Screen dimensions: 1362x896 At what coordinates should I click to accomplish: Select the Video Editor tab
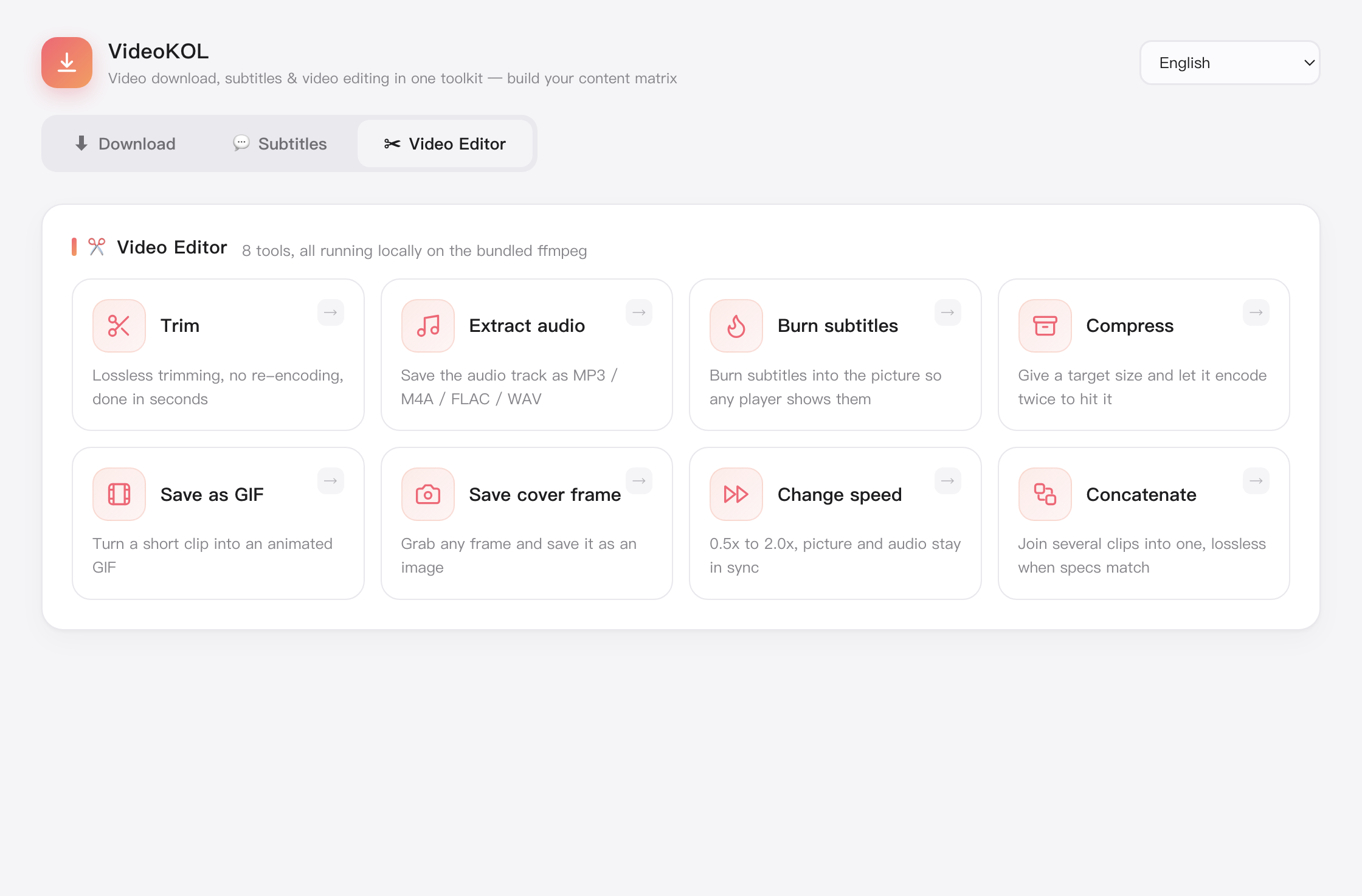pyautogui.click(x=445, y=143)
